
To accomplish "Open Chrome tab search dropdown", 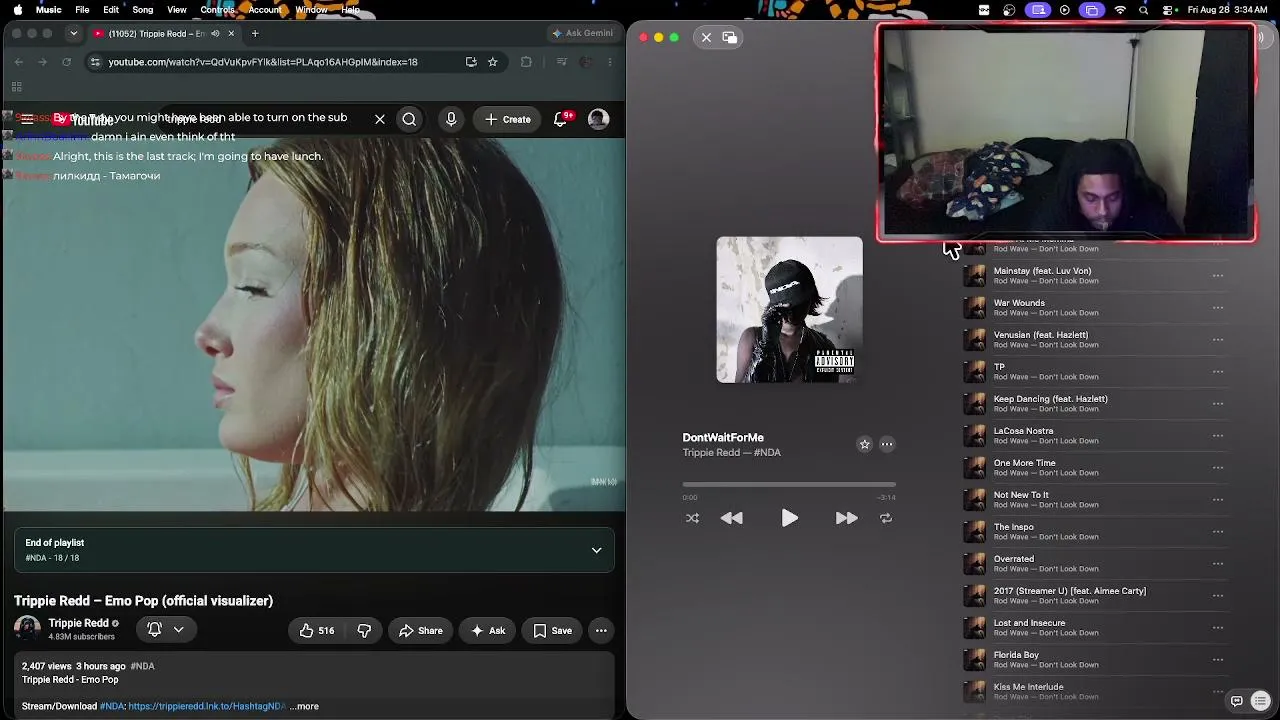I will tap(73, 33).
